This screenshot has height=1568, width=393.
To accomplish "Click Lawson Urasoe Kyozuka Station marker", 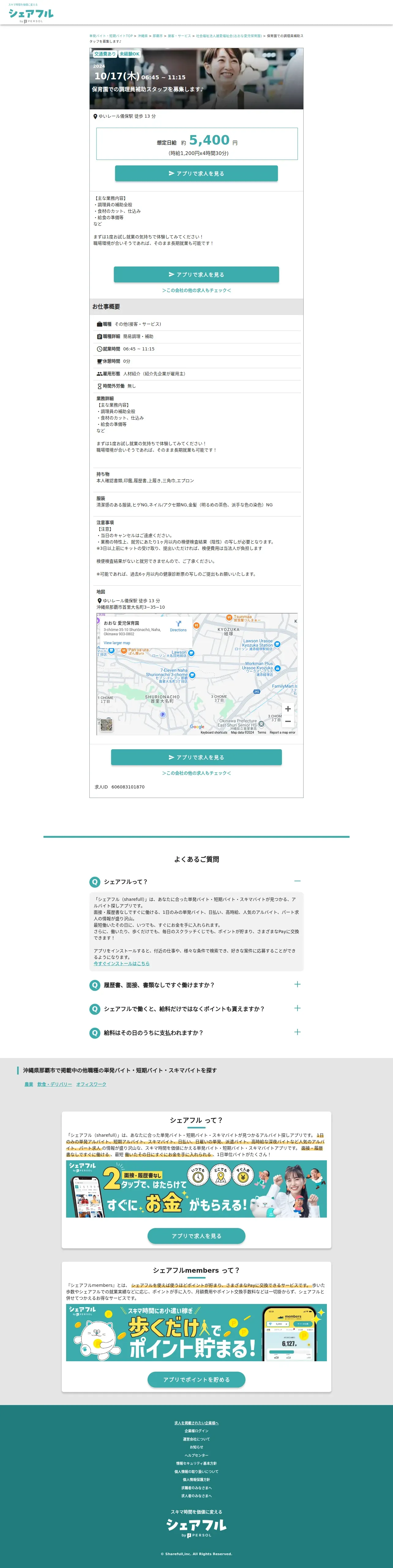I will 277,644.
